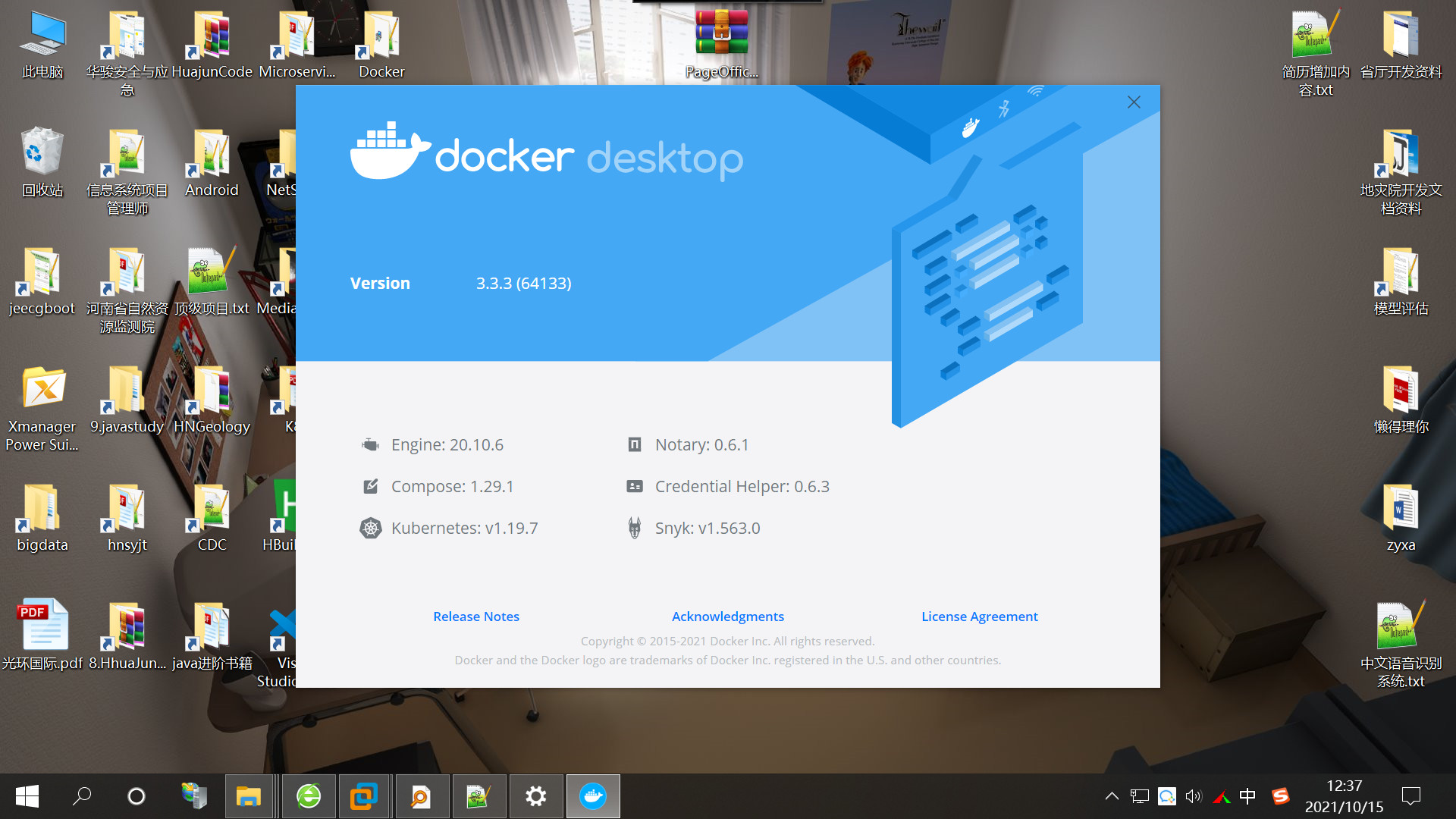
Task: Select the 模型评估 desktop folder
Action: (1401, 282)
